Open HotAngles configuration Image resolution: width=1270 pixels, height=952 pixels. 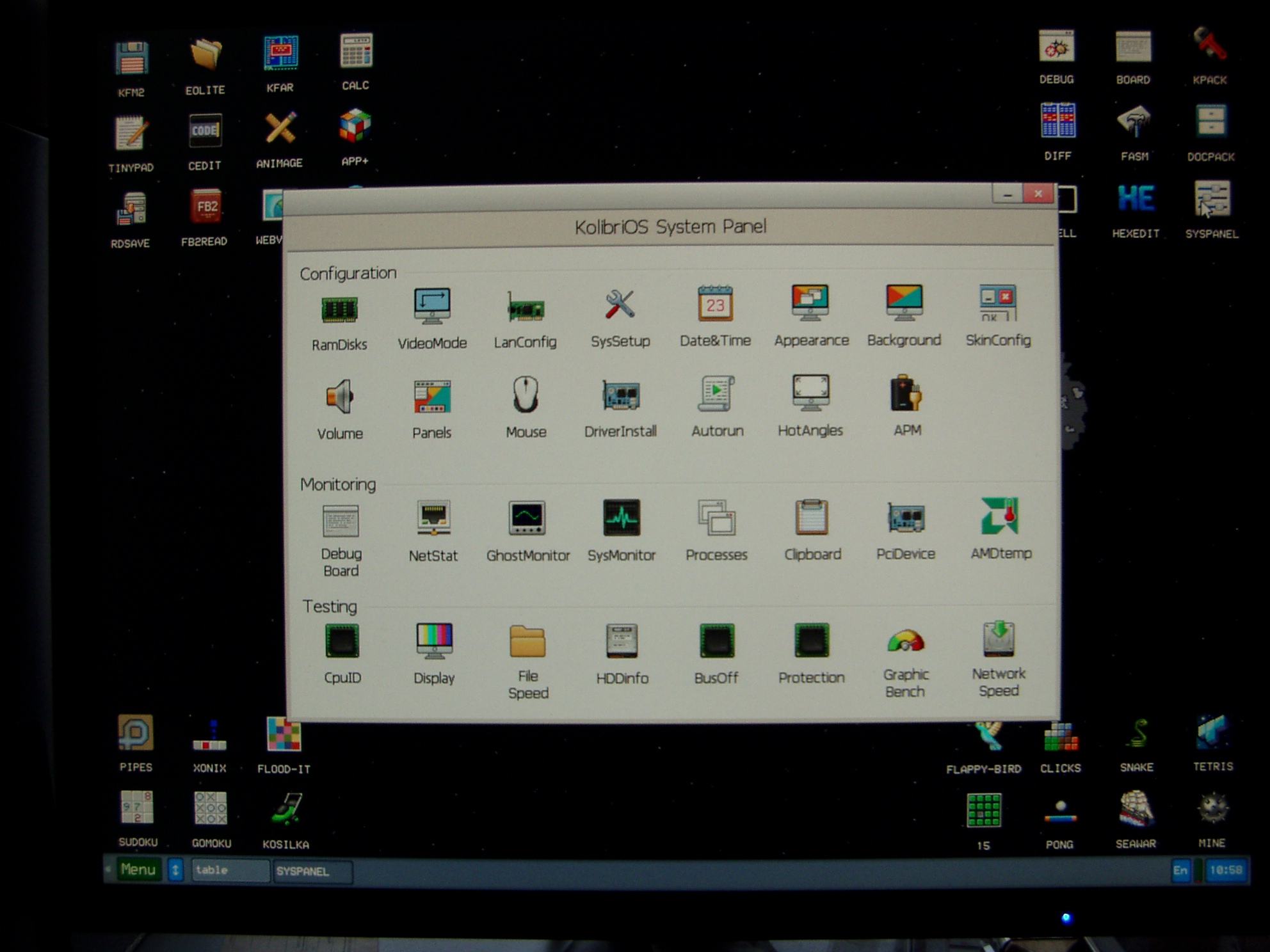pyautogui.click(x=810, y=392)
